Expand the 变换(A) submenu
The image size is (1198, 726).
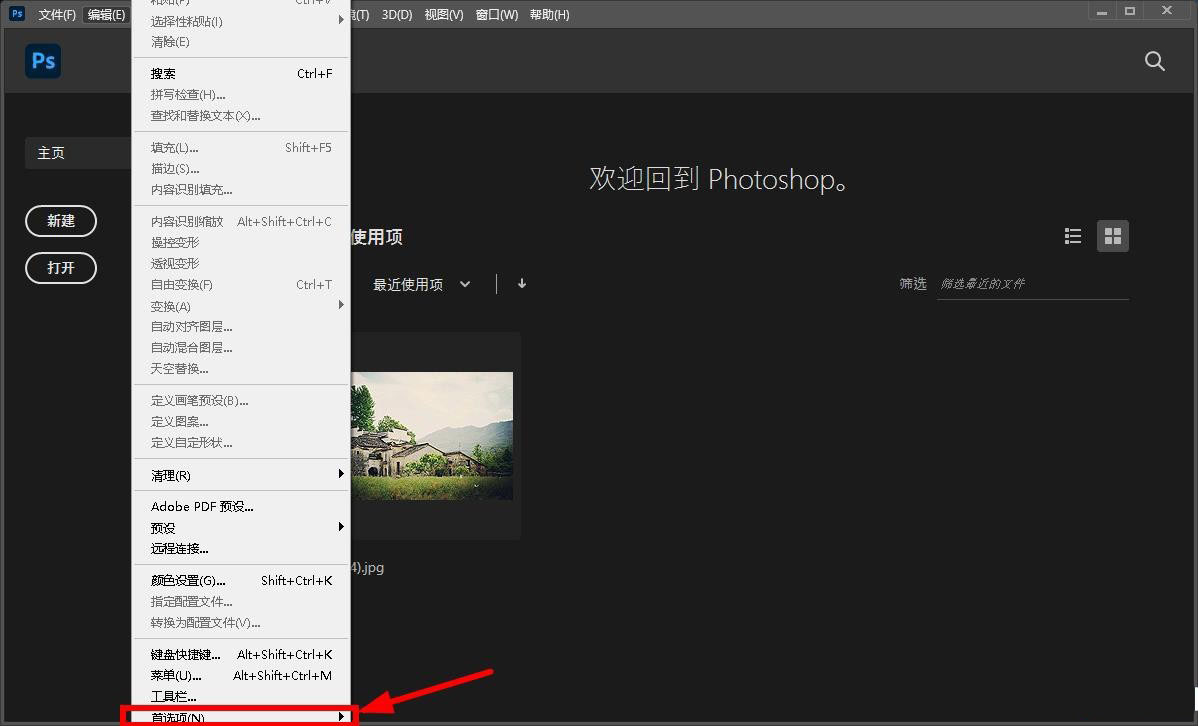point(241,306)
